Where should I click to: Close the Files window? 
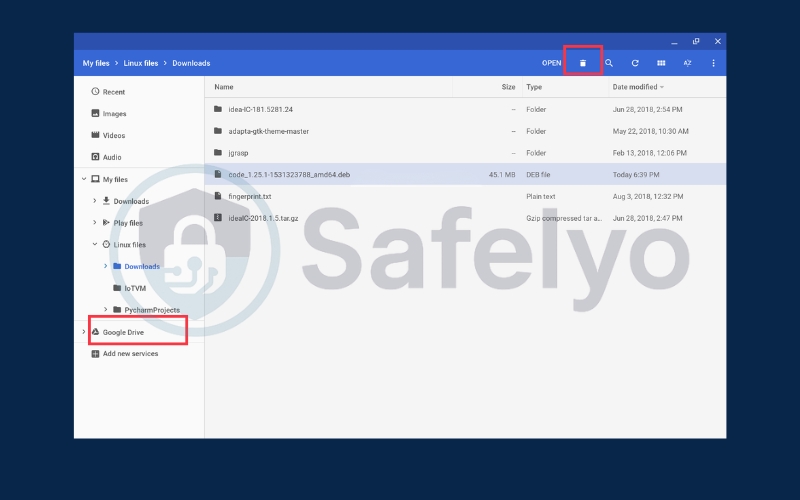[718, 41]
